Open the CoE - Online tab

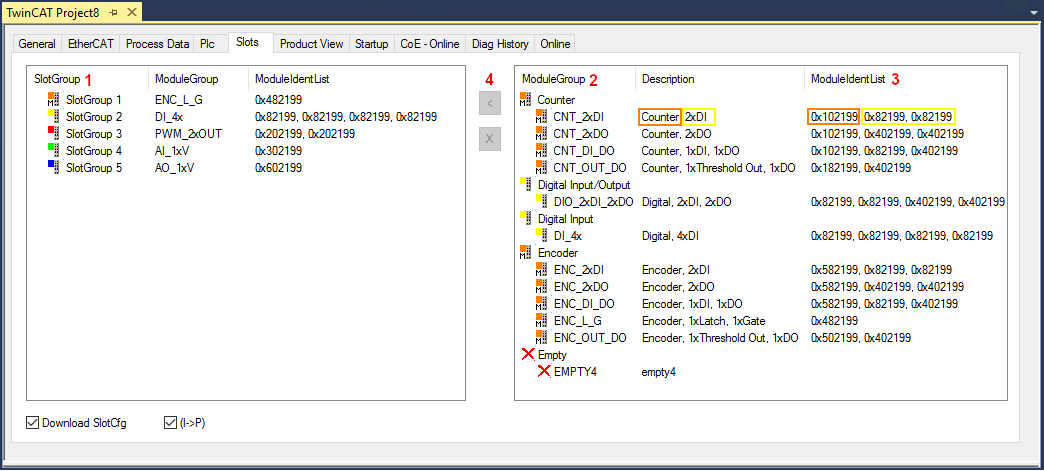click(x=430, y=44)
